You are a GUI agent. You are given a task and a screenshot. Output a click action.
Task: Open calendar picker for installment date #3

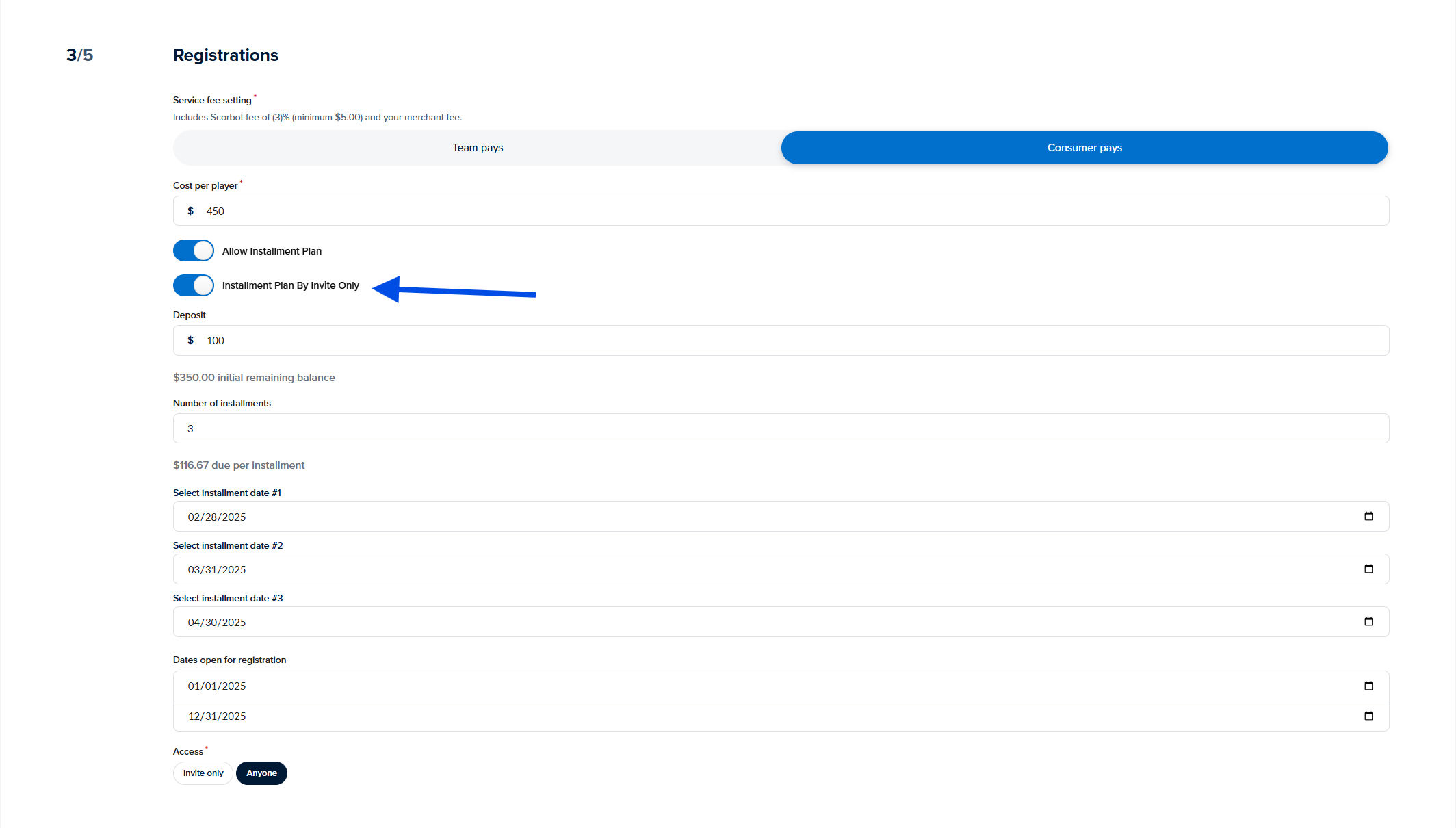point(1368,622)
